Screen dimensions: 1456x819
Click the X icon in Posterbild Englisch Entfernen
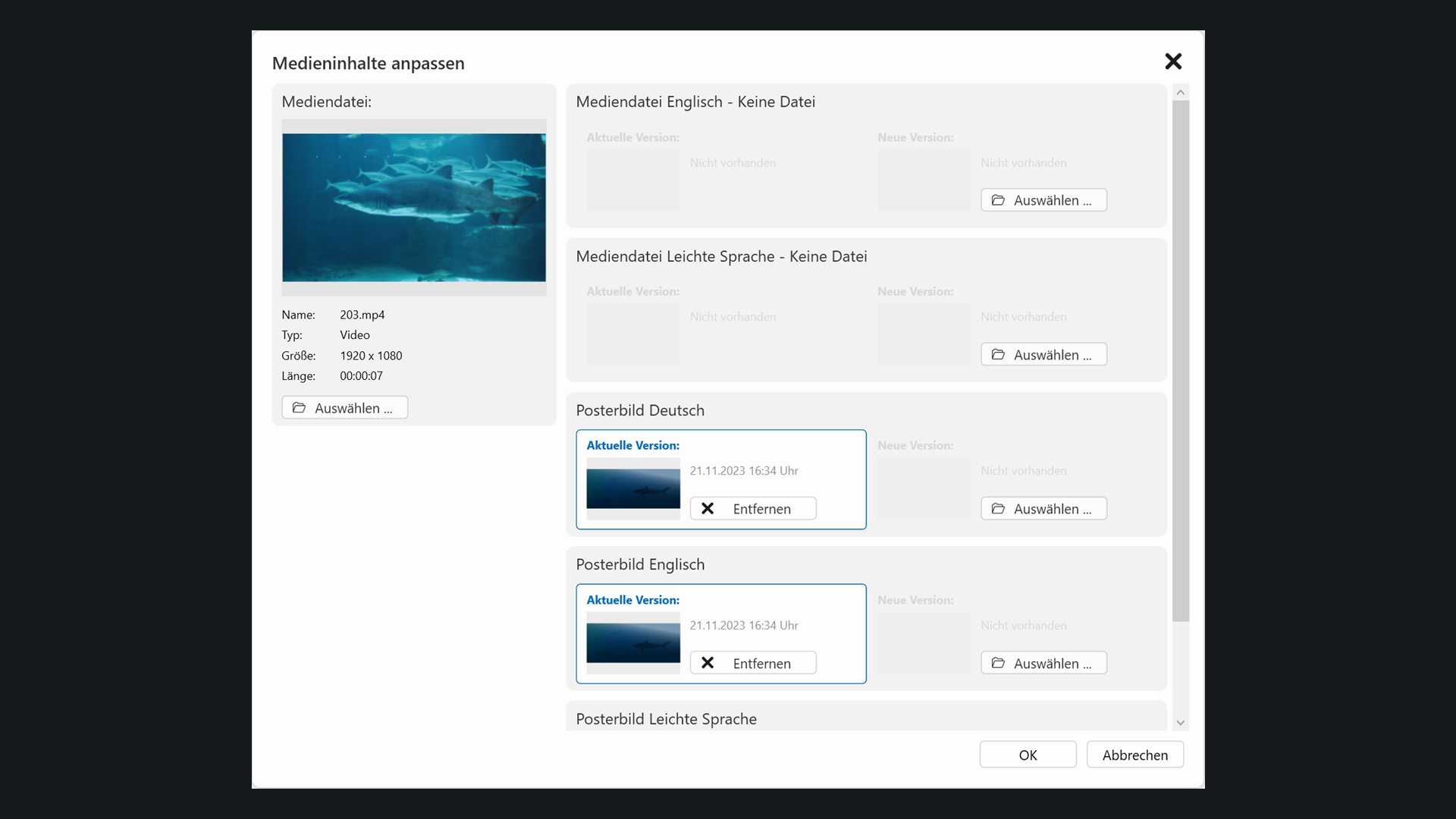tap(708, 664)
